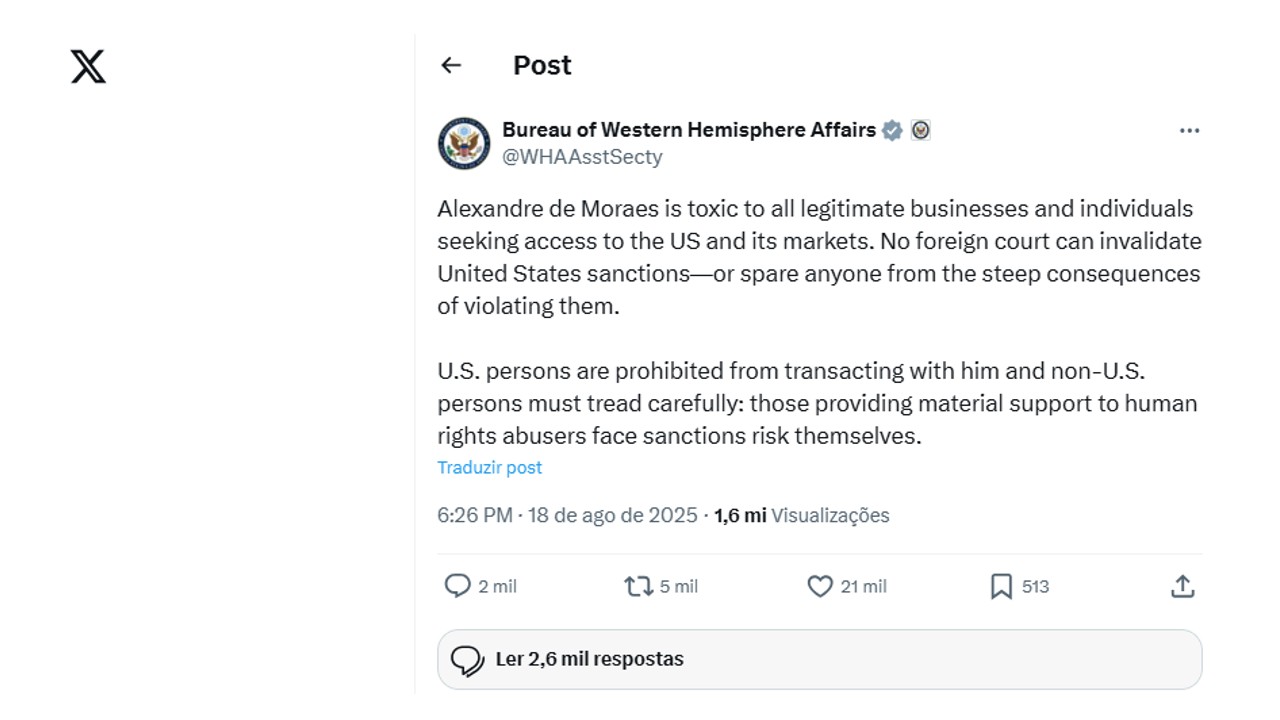1280x720 pixels.
Task: Open the three-dot more options menu
Action: (x=1189, y=131)
